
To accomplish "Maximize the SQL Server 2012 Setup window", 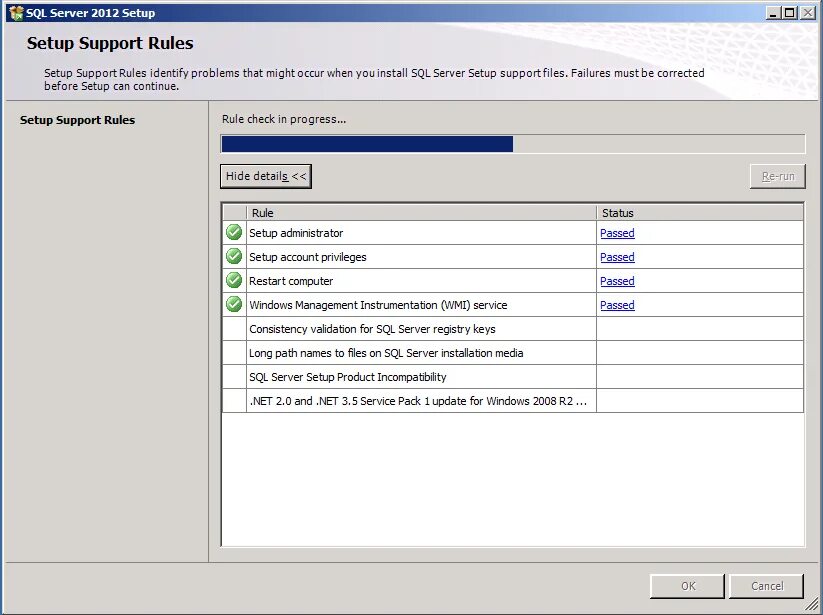I will click(789, 13).
